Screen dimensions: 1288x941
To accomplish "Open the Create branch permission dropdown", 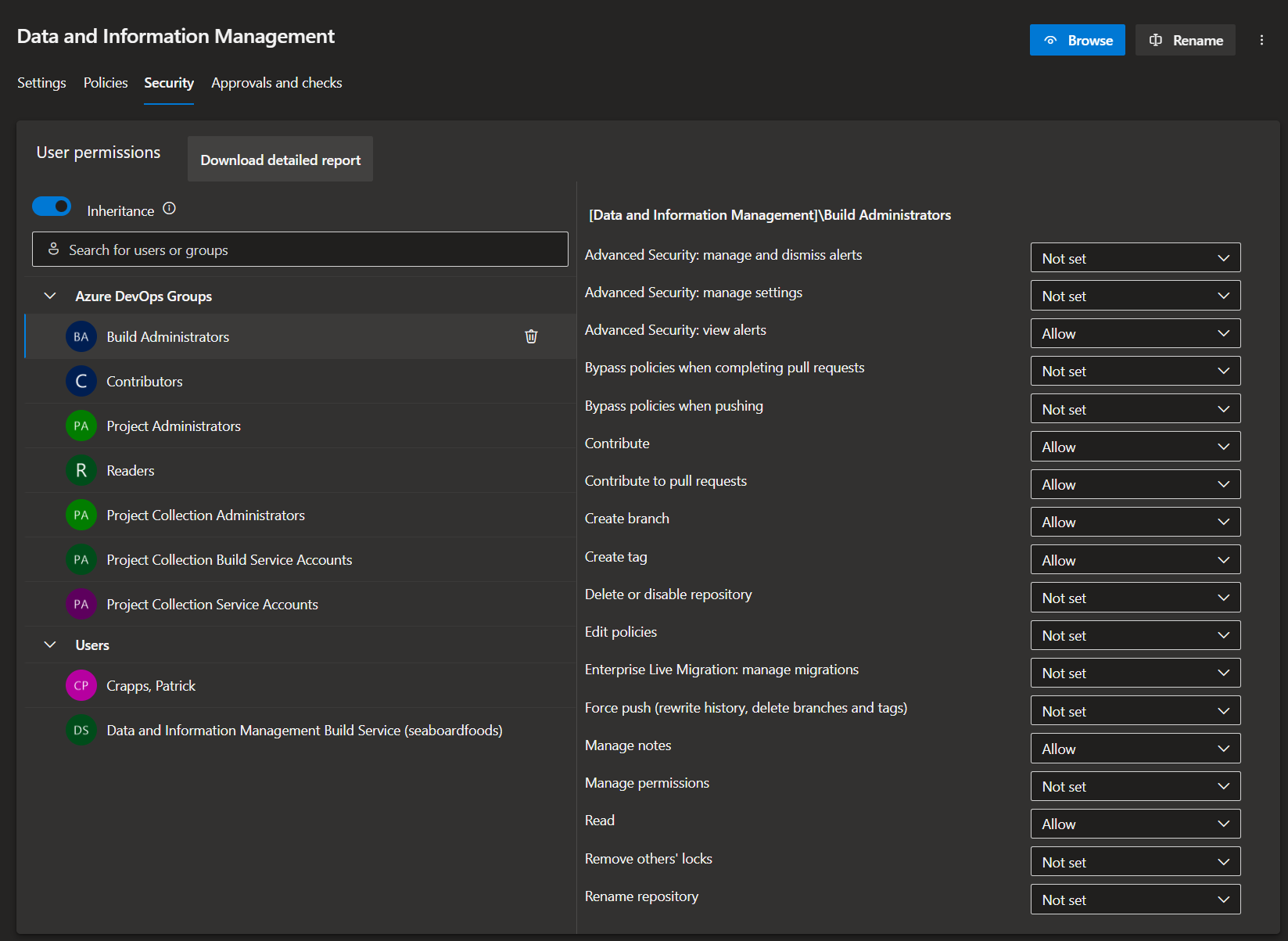I will click(x=1136, y=522).
